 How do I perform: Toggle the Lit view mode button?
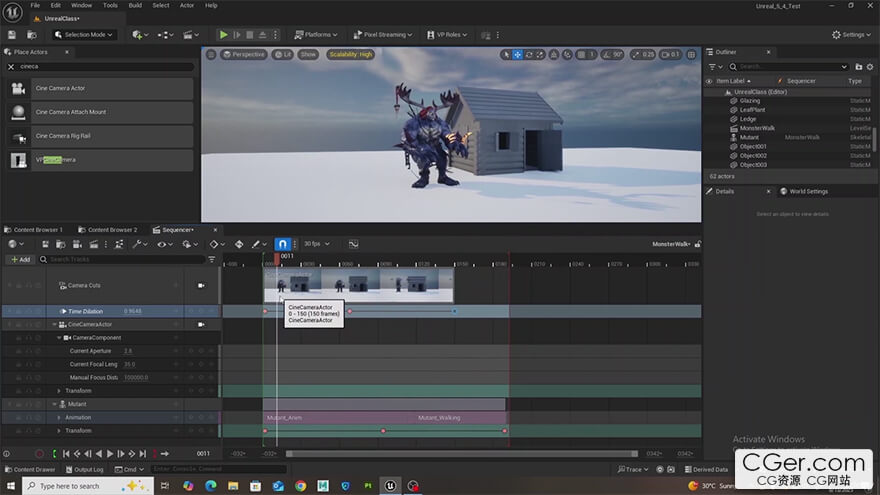click(x=283, y=54)
